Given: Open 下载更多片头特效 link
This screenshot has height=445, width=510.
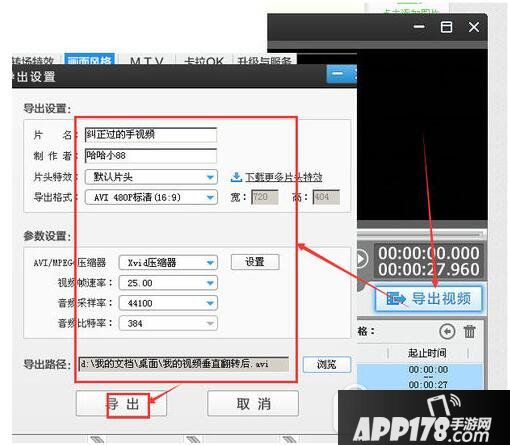Looking at the screenshot, I should (x=284, y=177).
